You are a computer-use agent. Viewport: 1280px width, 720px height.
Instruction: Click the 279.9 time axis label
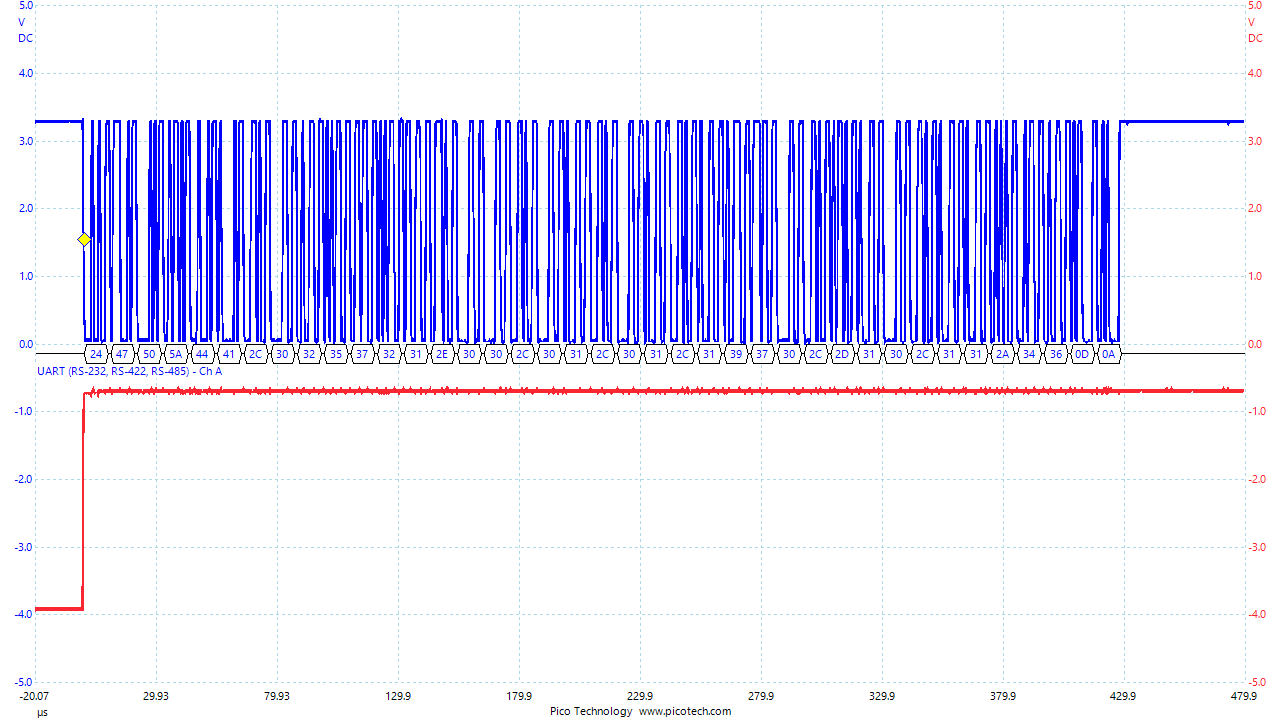pyautogui.click(x=761, y=696)
